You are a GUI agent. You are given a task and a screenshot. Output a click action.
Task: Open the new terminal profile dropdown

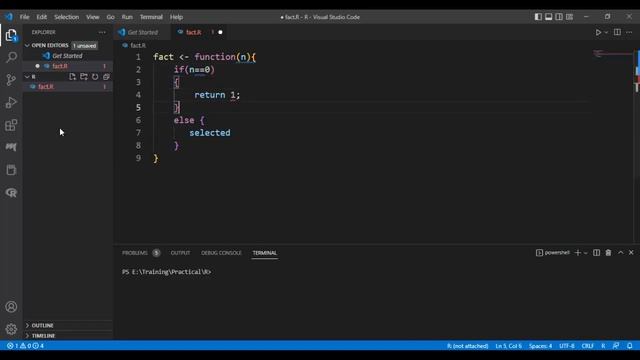click(x=586, y=253)
